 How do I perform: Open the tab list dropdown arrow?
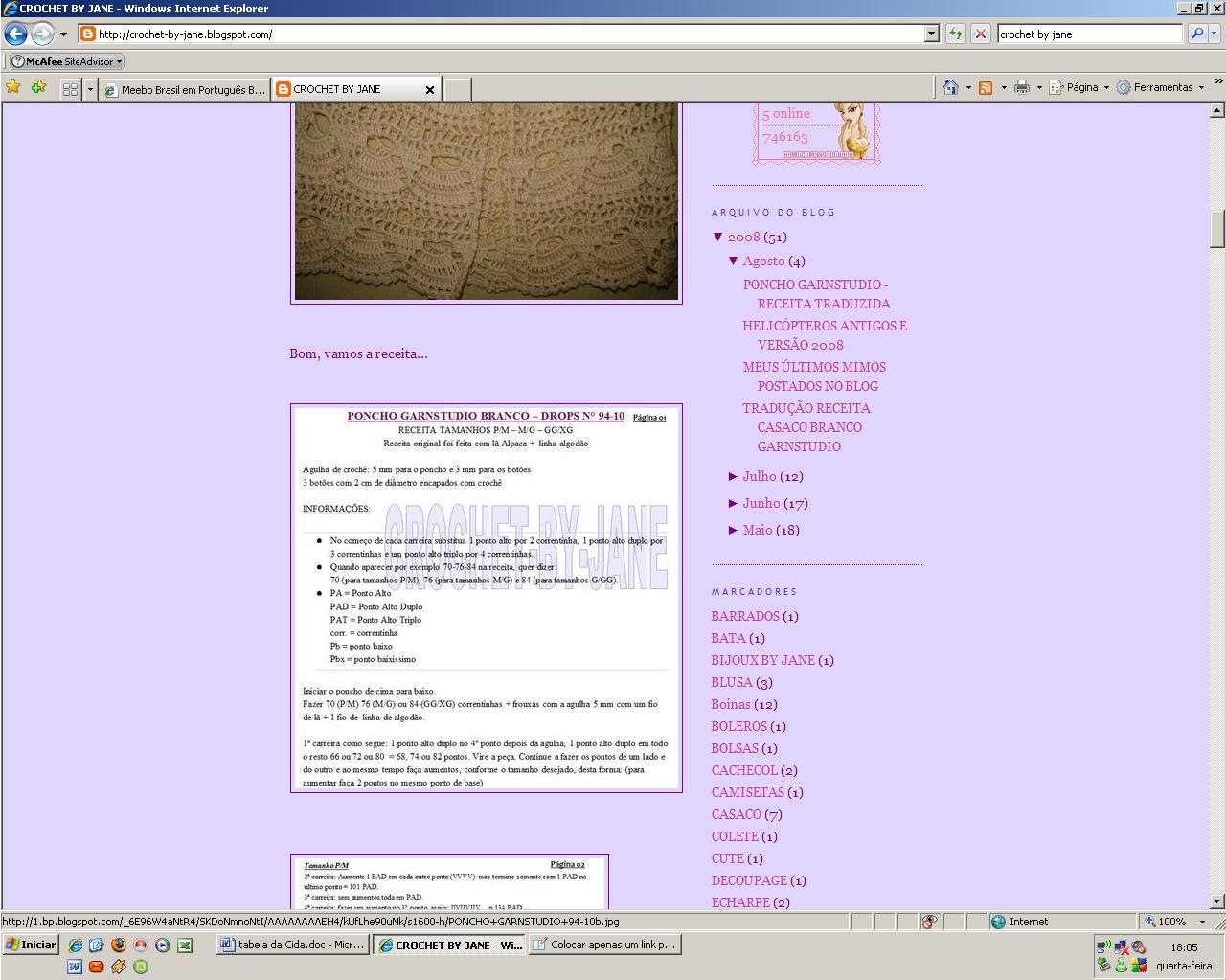coord(90,89)
